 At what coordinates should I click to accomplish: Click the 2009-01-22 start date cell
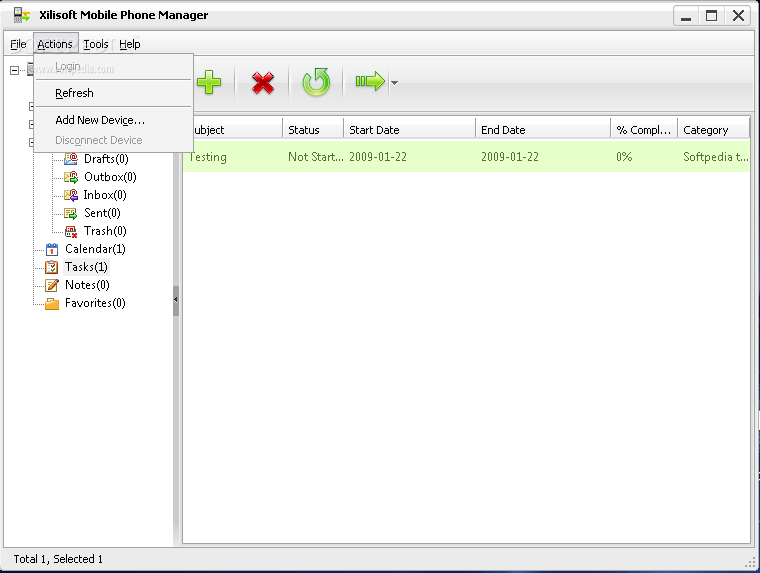(x=378, y=157)
